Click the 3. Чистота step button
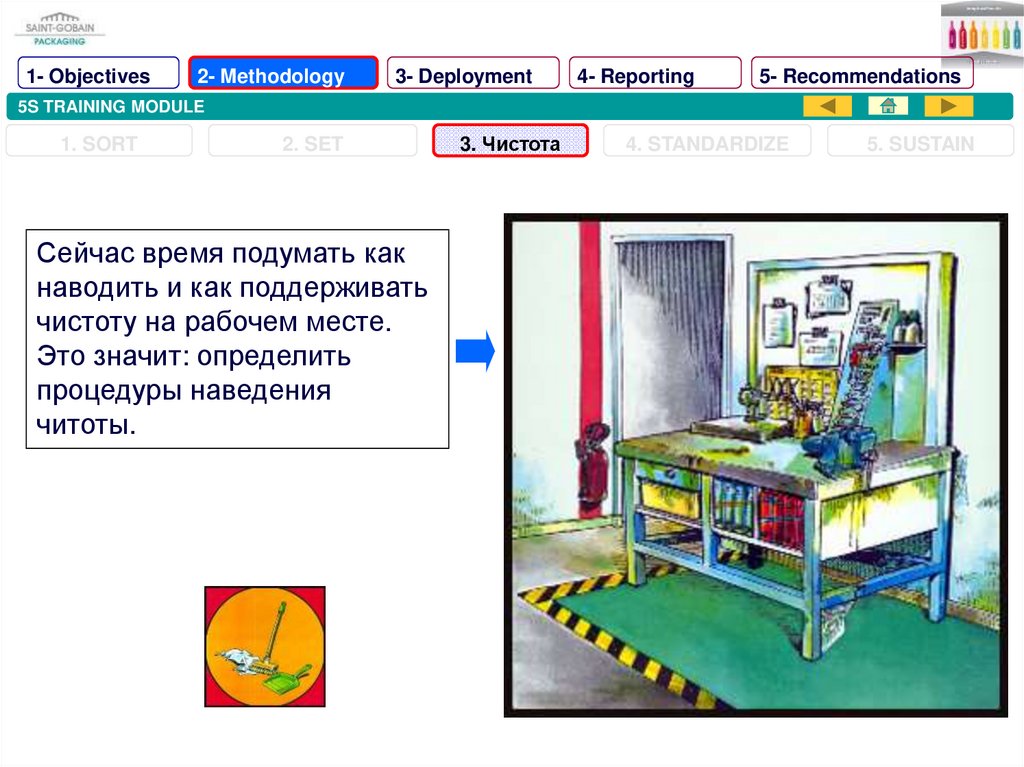 pyautogui.click(x=510, y=143)
